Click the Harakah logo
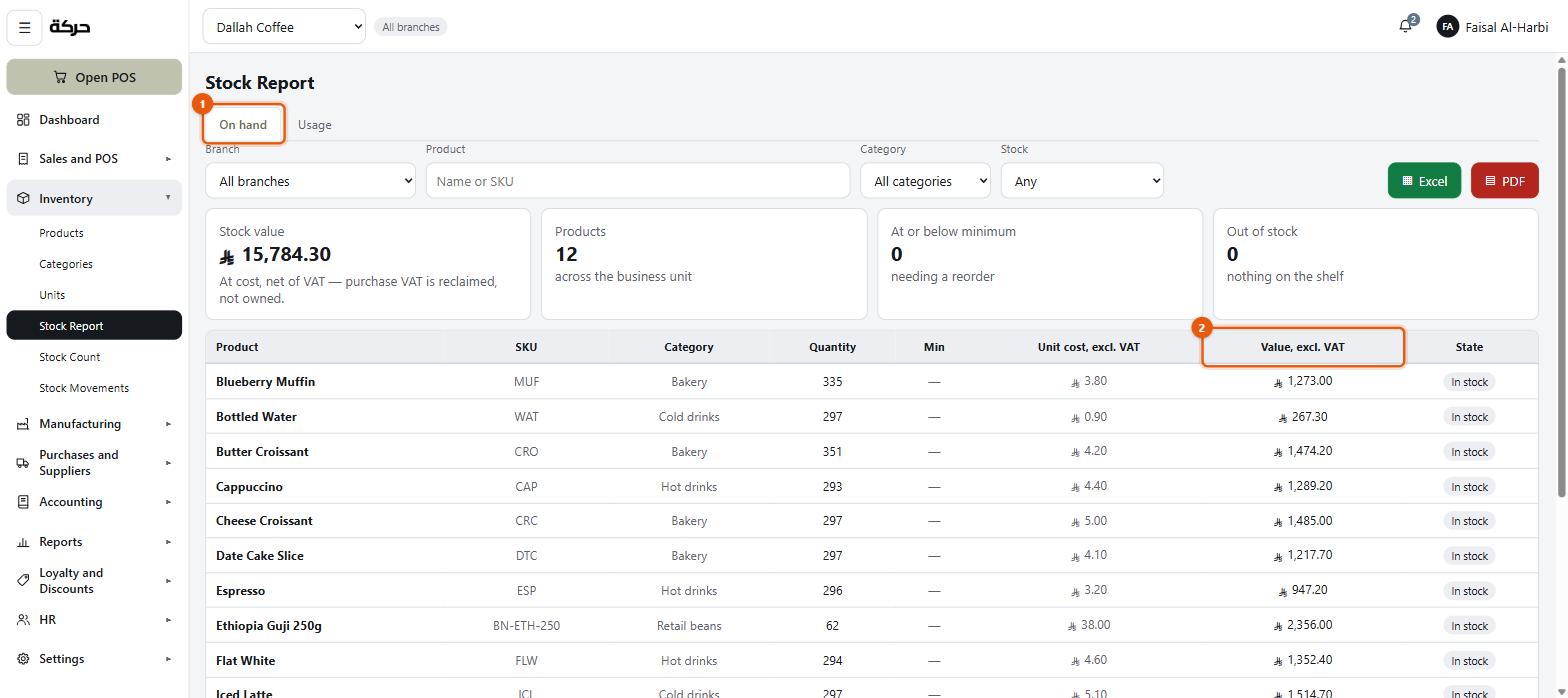Viewport: 1568px width, 698px height. click(70, 27)
